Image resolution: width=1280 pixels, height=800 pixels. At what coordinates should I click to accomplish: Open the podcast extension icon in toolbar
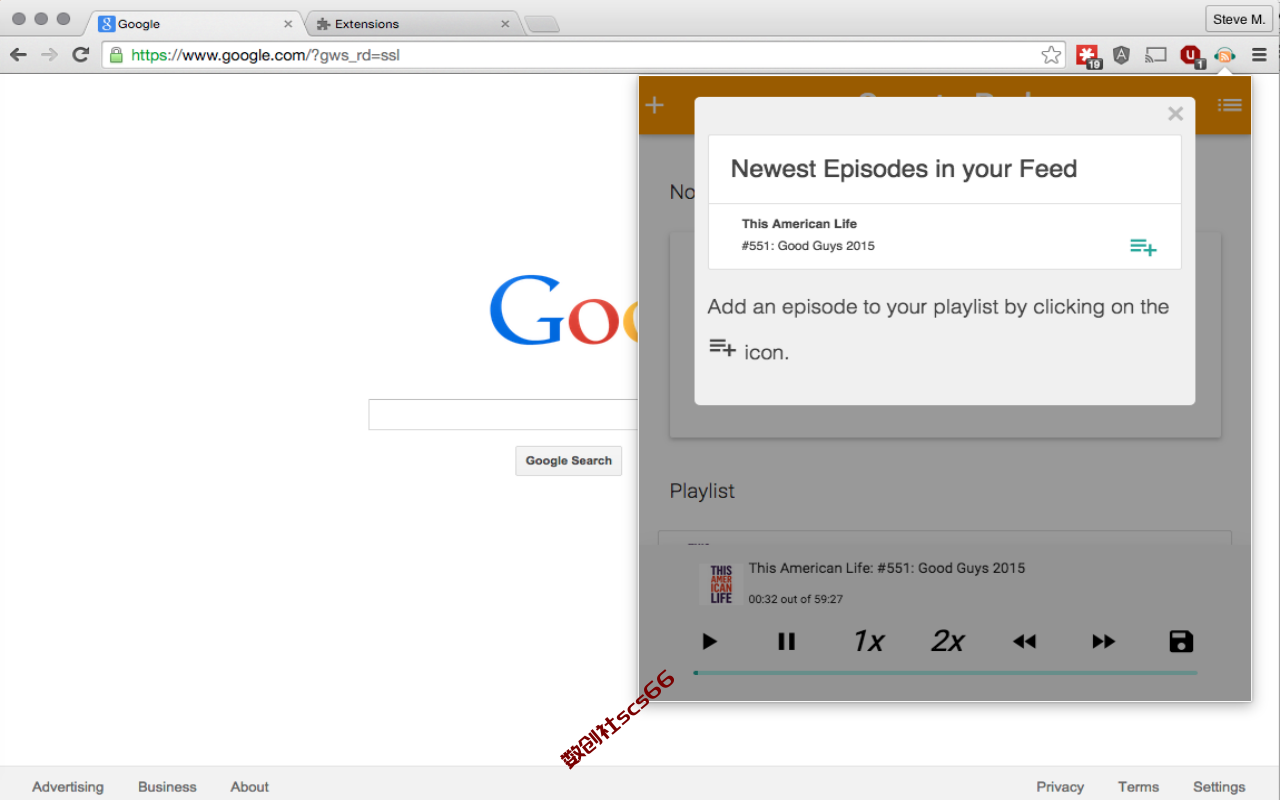[x=1225, y=55]
